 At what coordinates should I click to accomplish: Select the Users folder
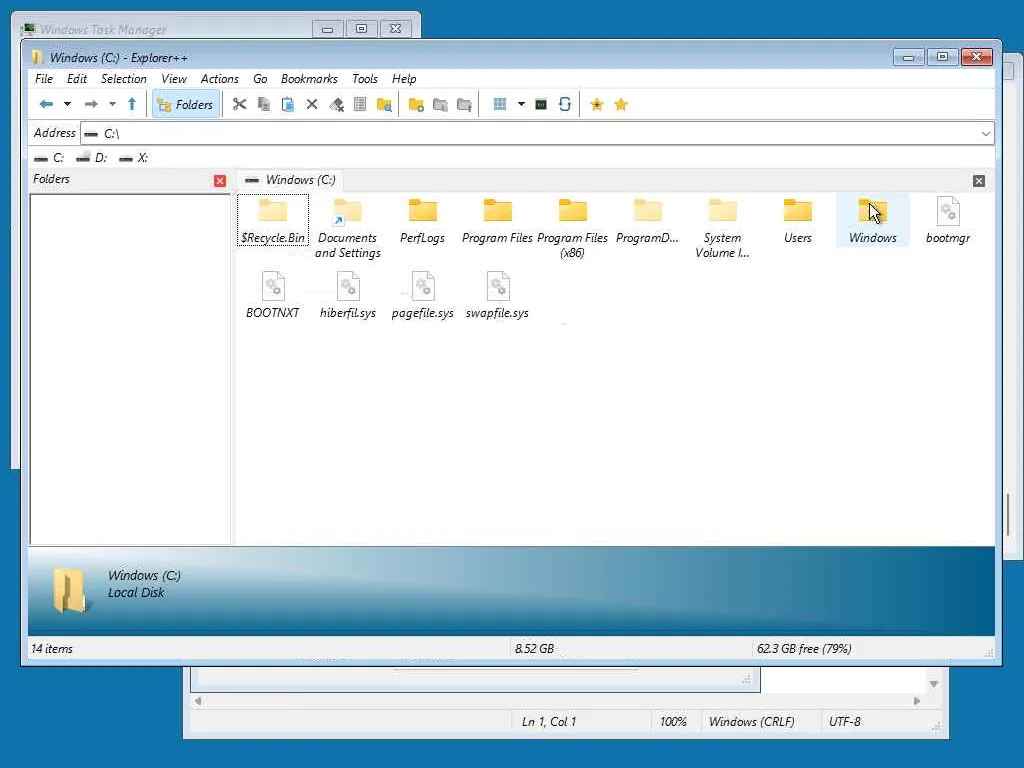click(797, 220)
